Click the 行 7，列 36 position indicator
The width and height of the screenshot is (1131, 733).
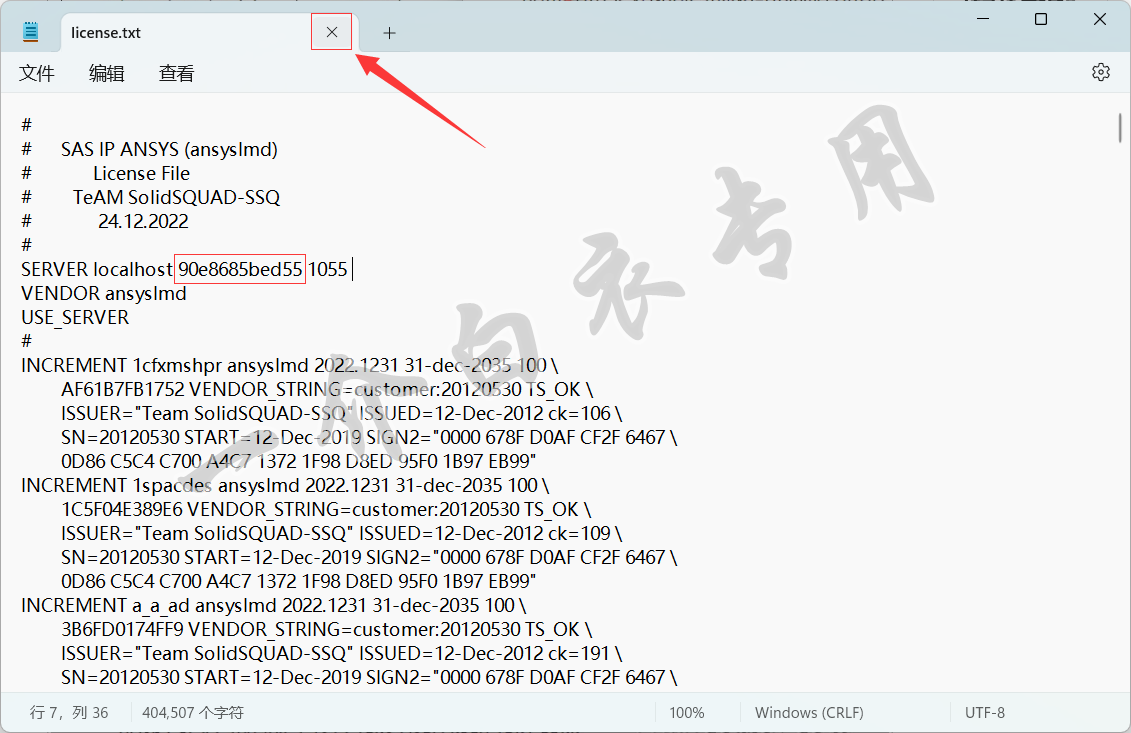pos(69,713)
